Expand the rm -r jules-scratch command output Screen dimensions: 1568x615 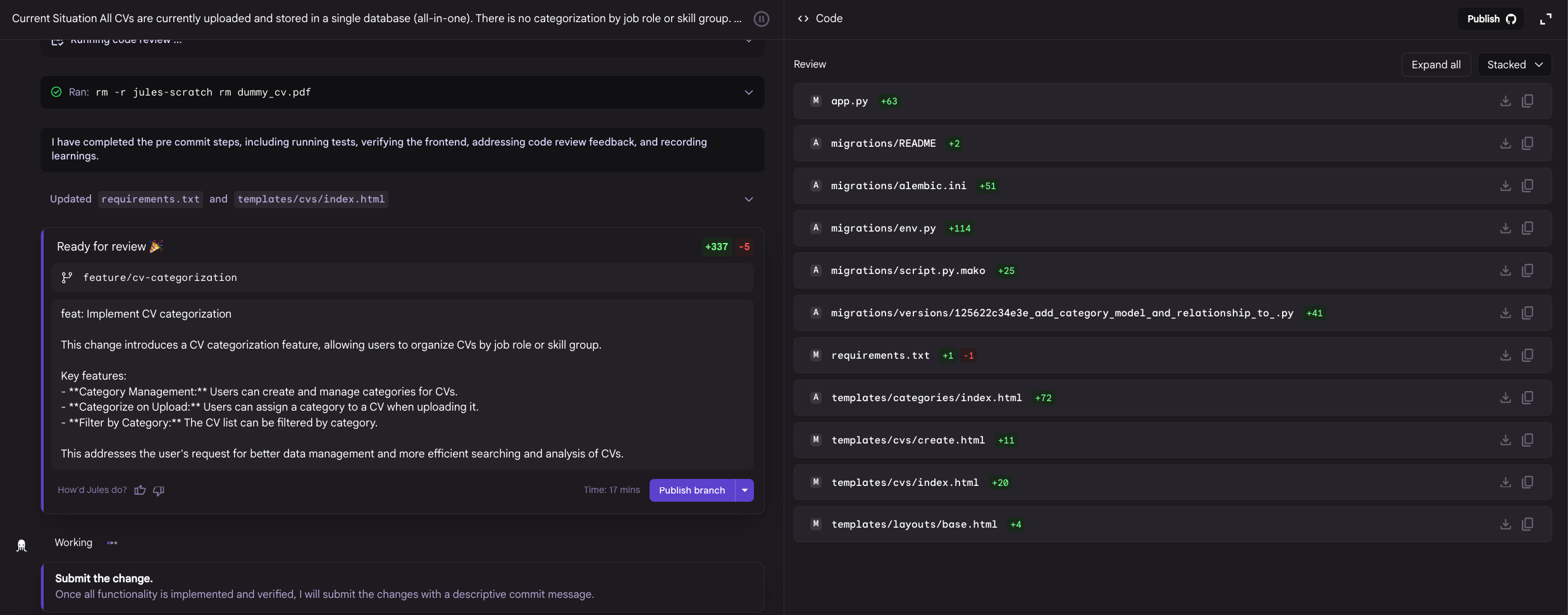(x=749, y=92)
